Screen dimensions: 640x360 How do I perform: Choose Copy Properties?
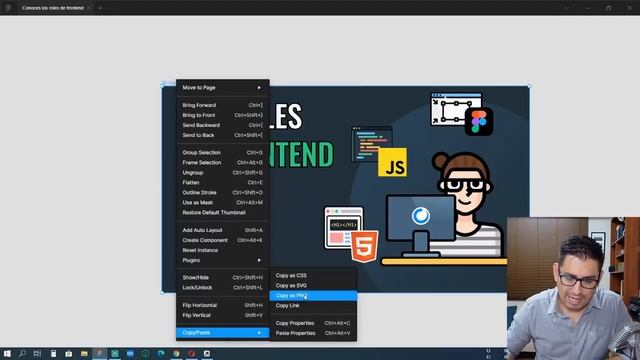pos(313,323)
